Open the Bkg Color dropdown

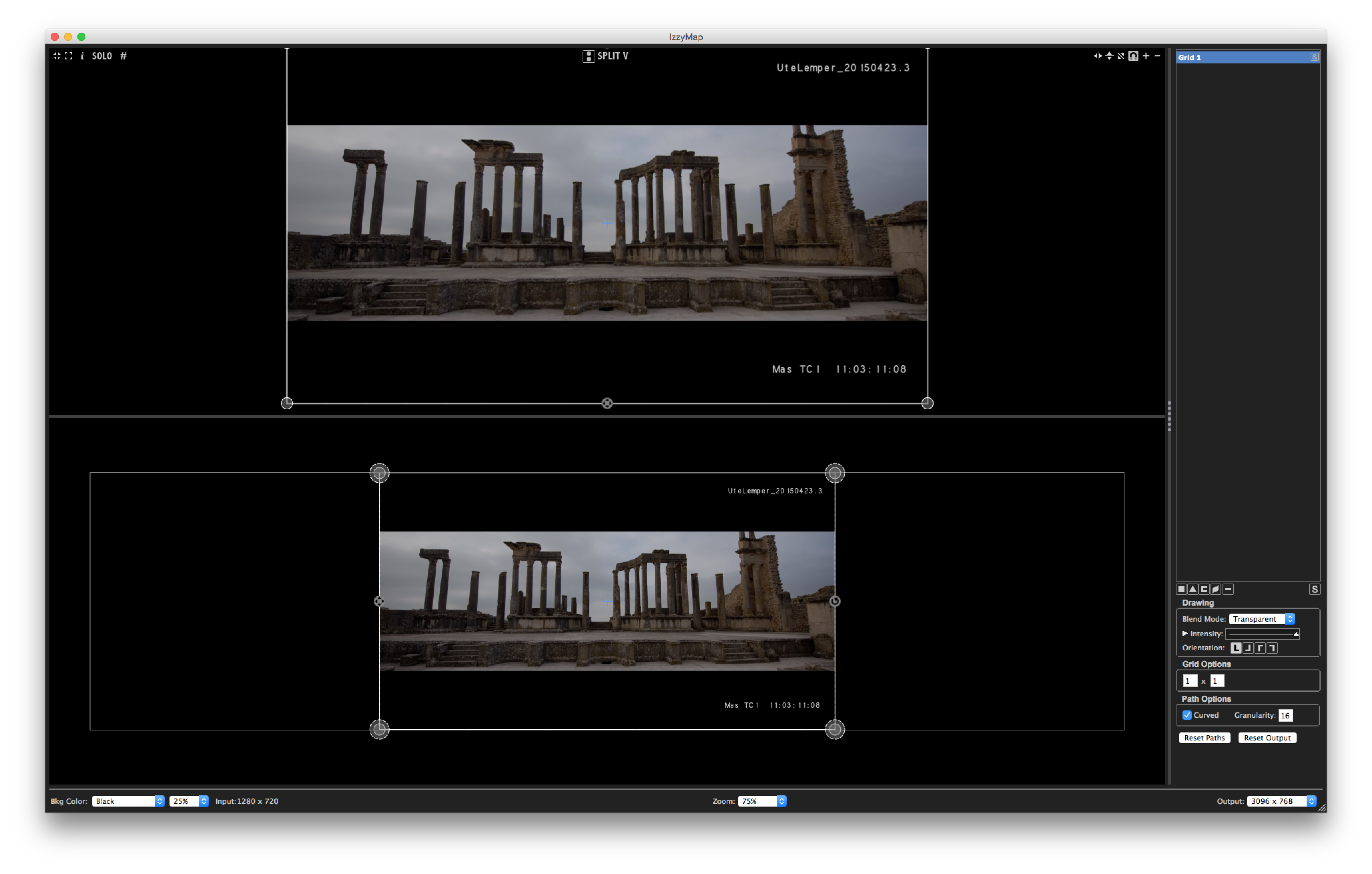click(x=128, y=801)
